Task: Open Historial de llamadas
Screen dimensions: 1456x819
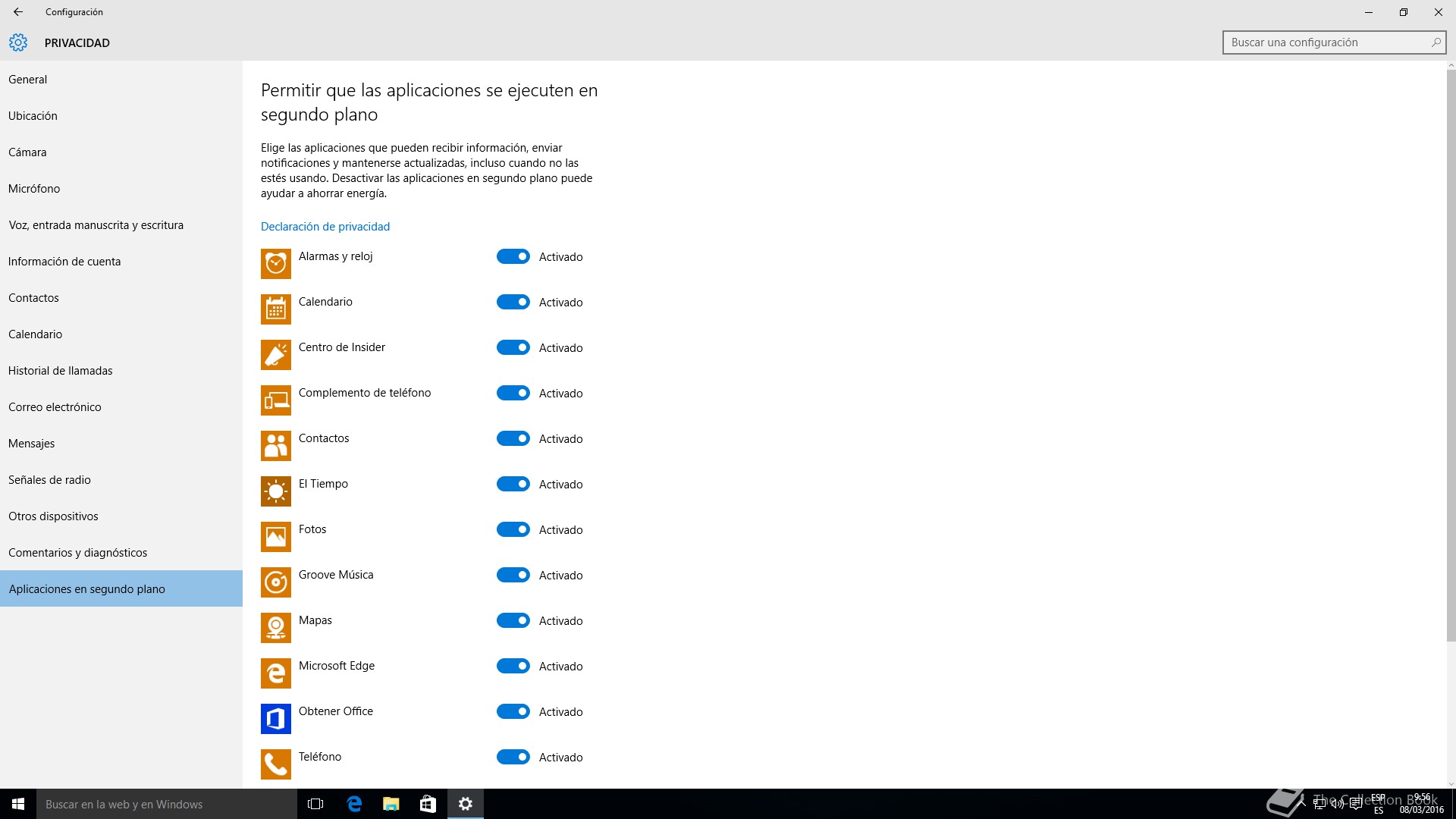Action: coord(121,371)
